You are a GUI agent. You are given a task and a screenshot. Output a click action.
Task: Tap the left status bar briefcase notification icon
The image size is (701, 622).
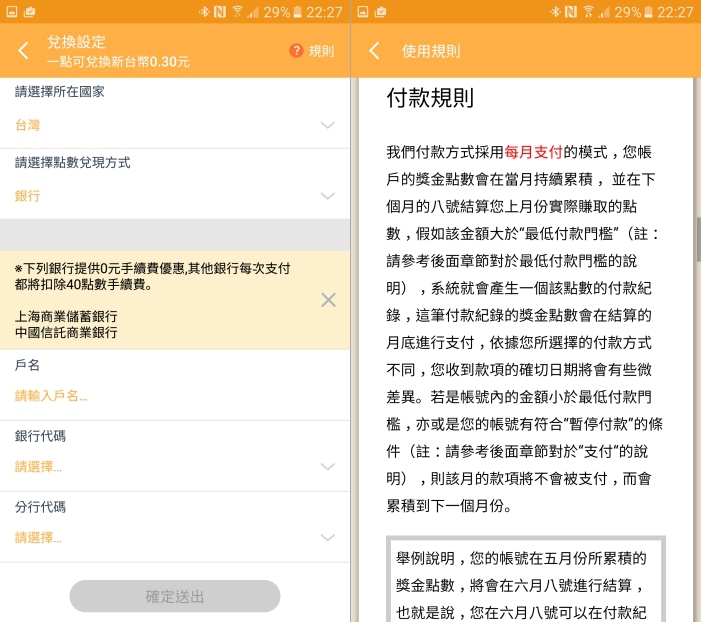click(30, 12)
